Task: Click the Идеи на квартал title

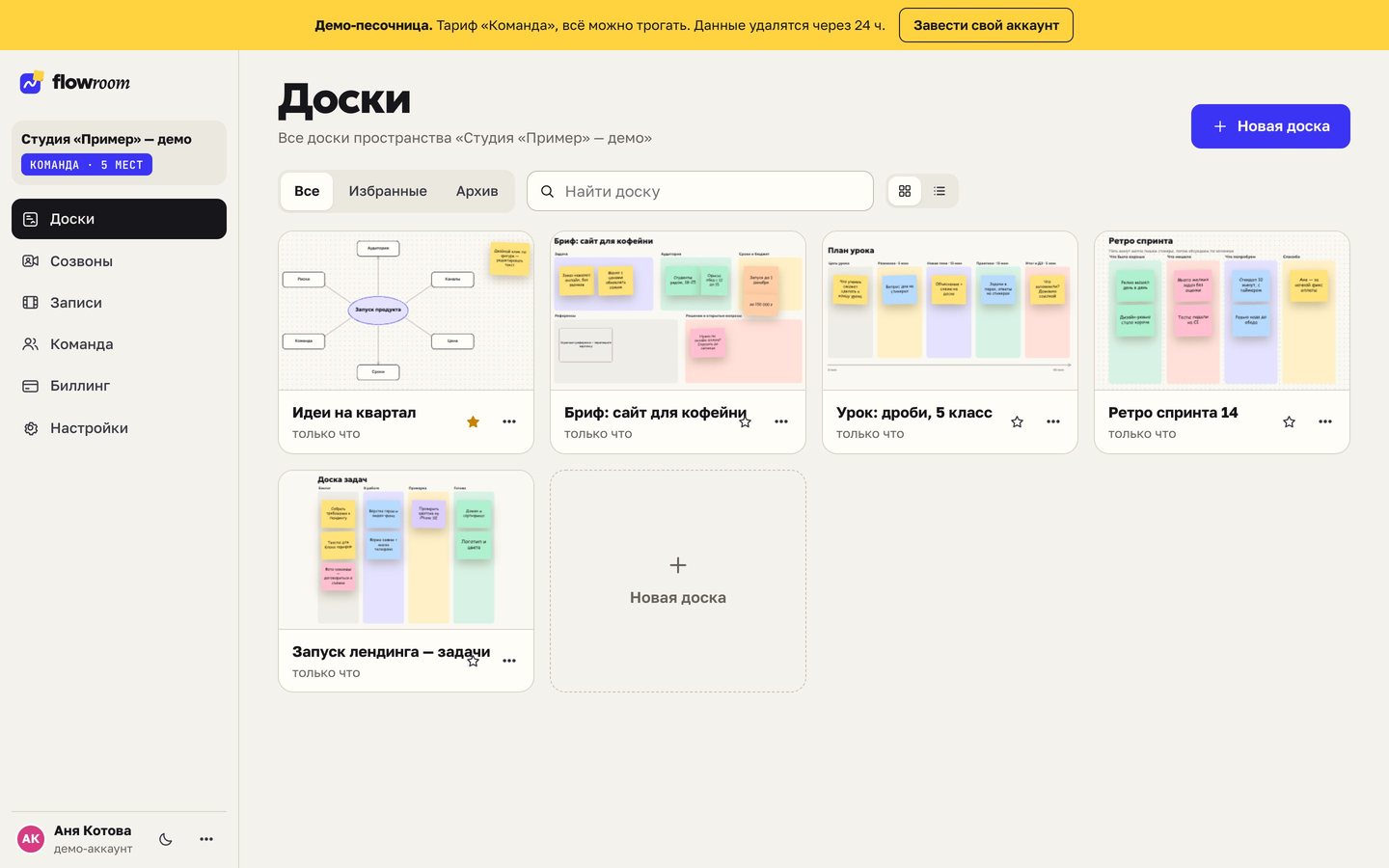Action: (x=354, y=413)
